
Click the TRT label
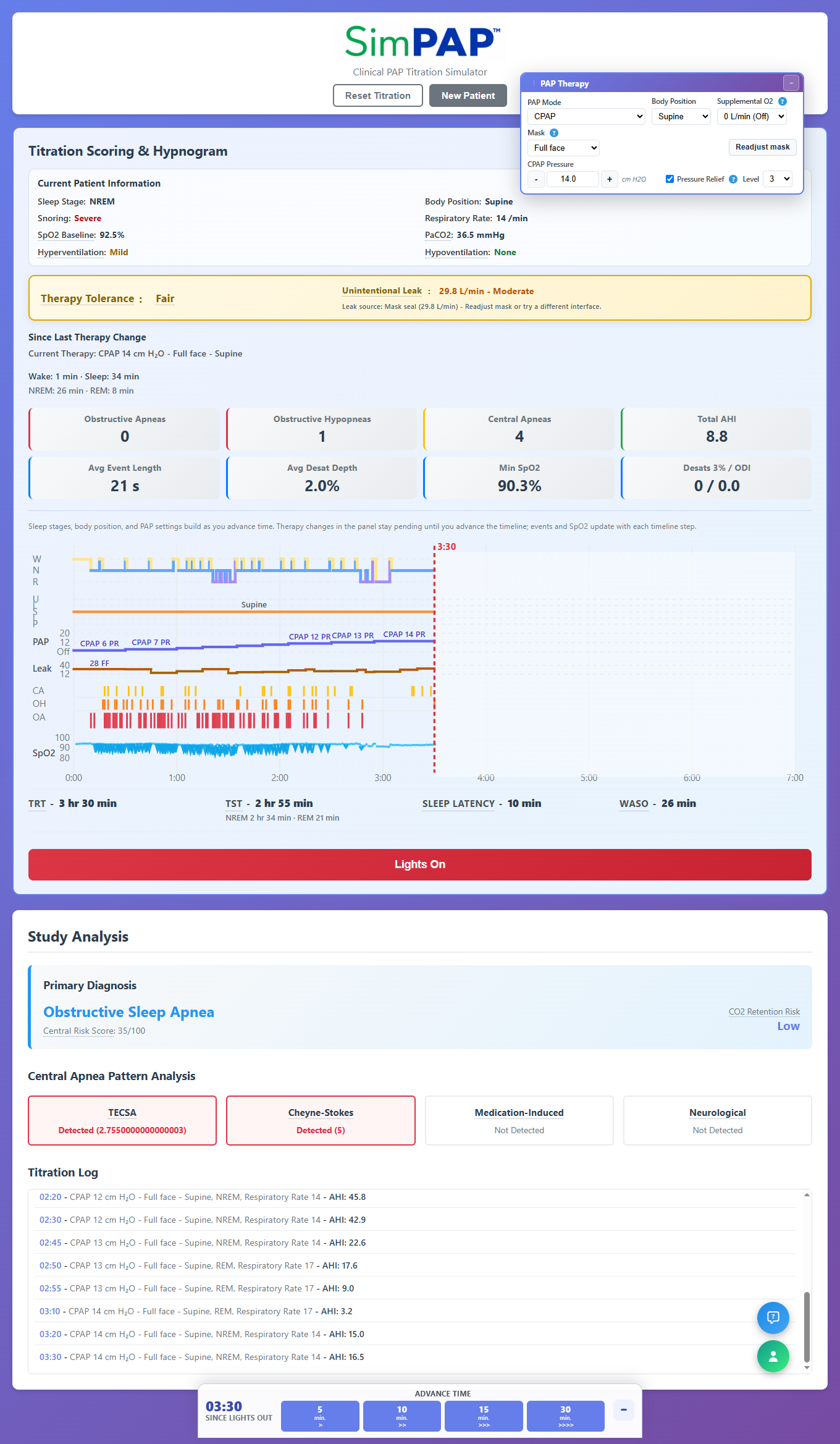[x=37, y=803]
